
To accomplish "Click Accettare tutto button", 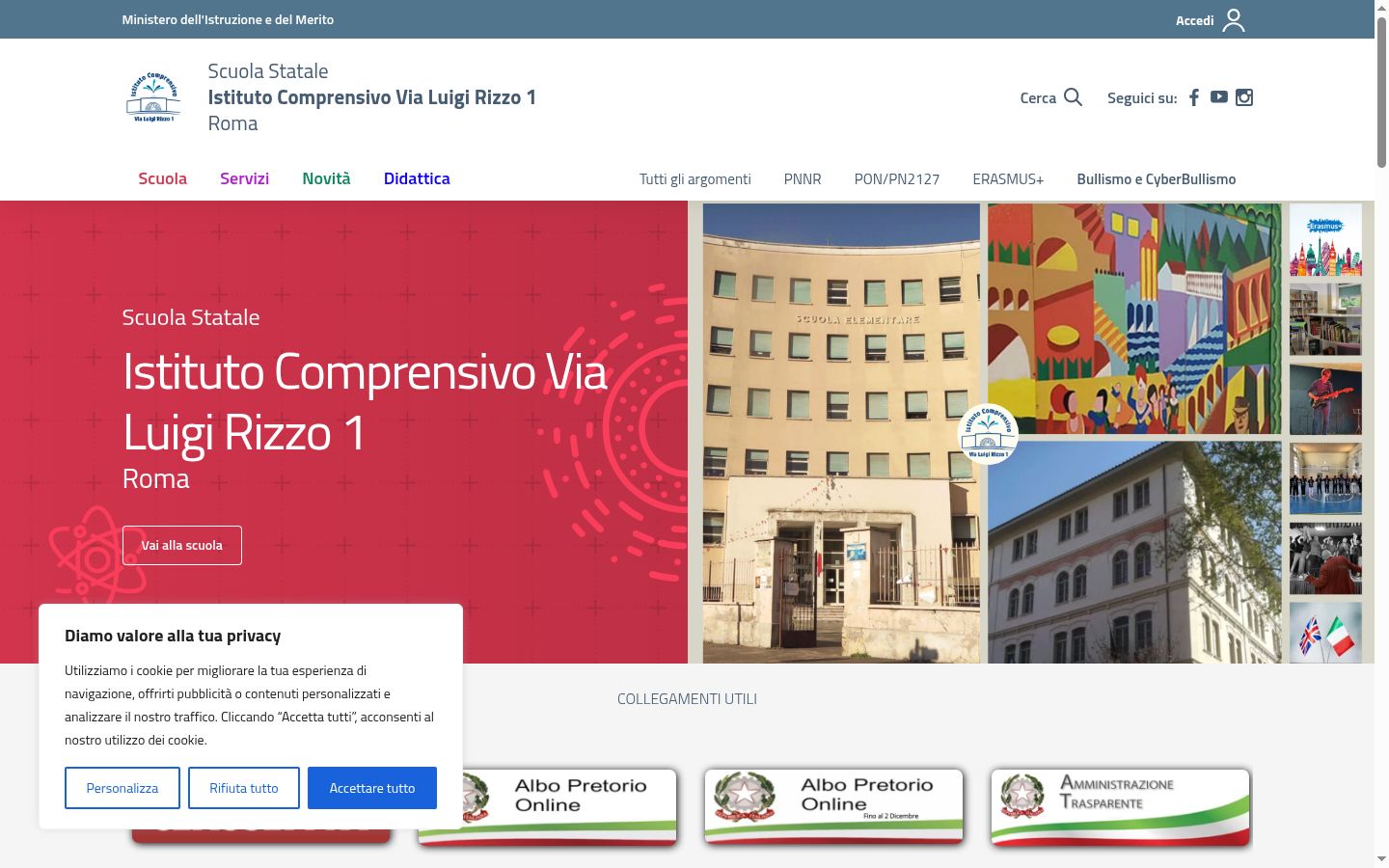I will (372, 788).
